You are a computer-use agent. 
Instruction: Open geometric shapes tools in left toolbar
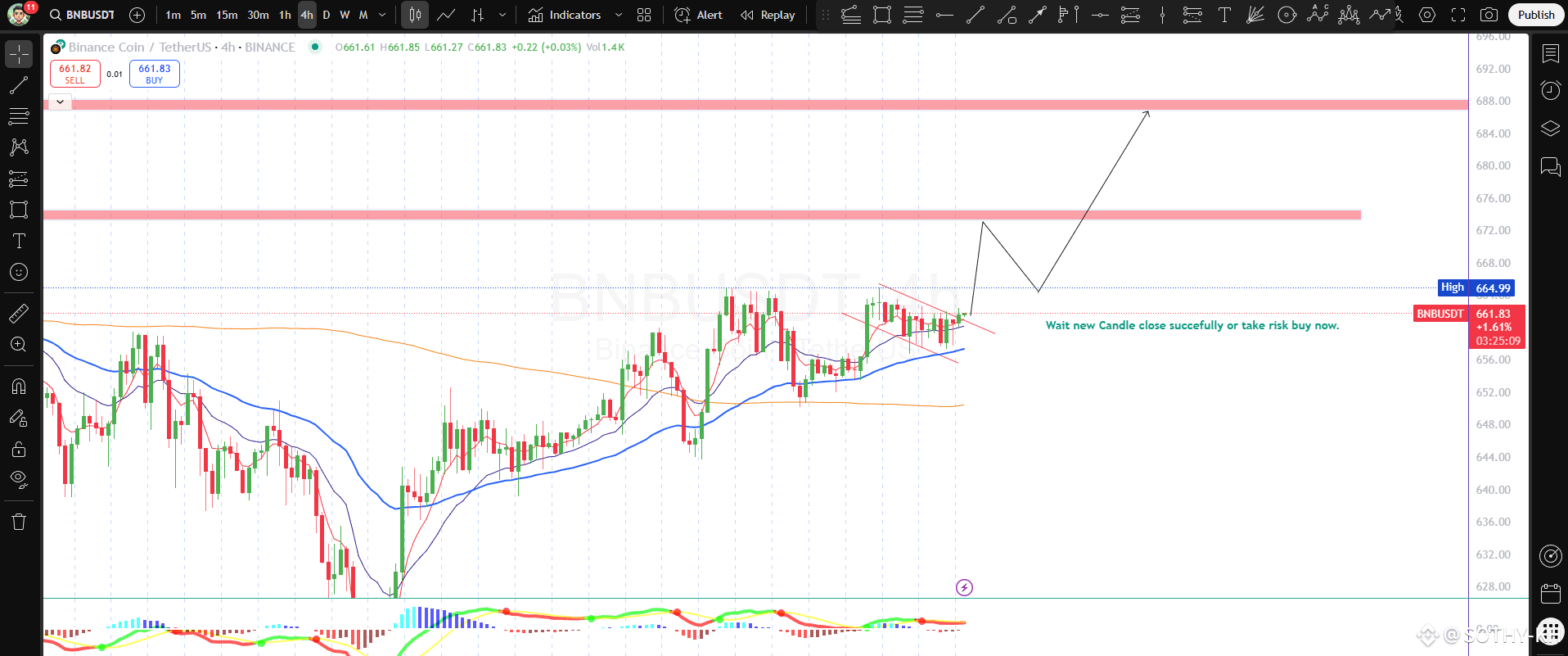(19, 210)
